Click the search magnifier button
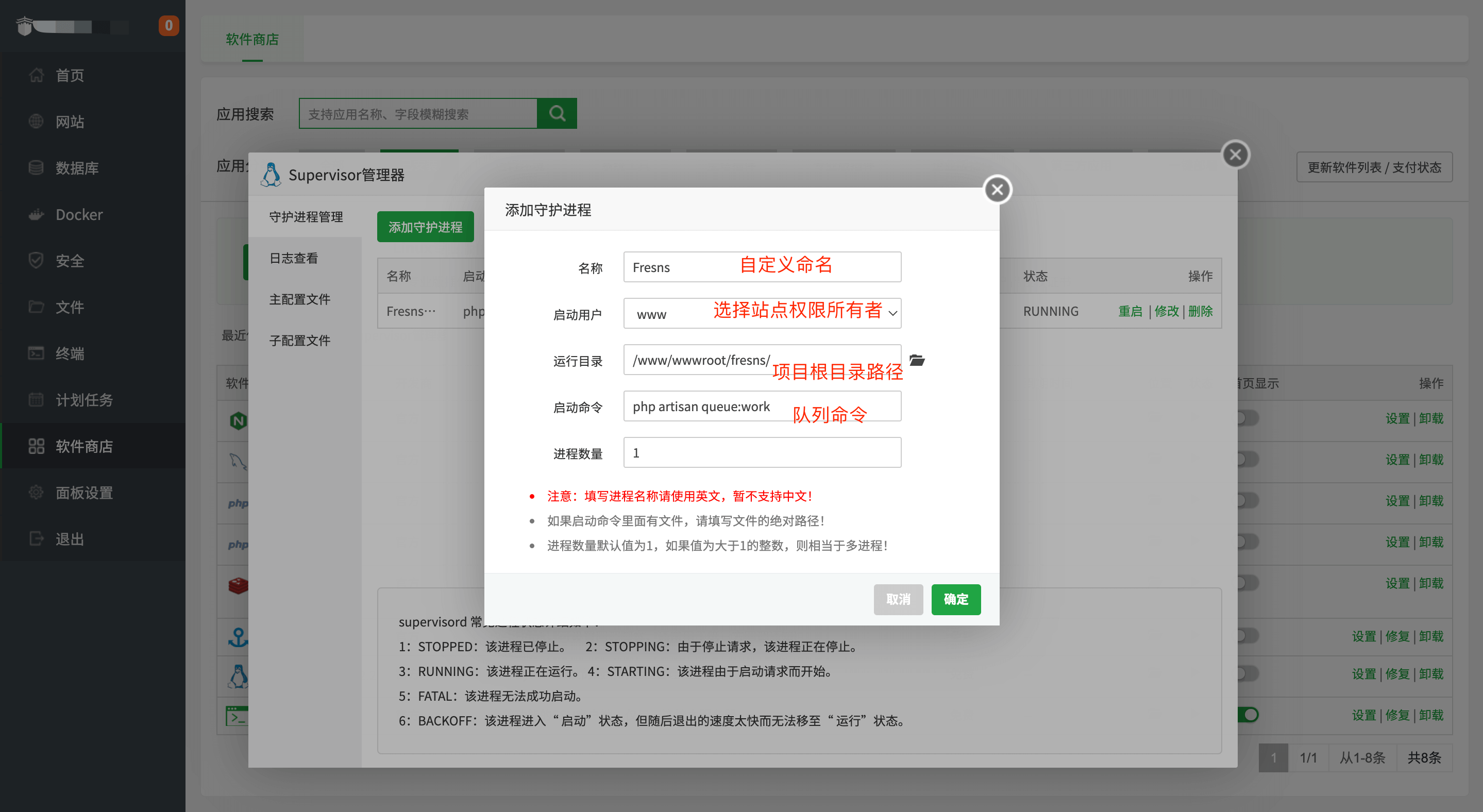The height and width of the screenshot is (812, 1483). pyautogui.click(x=557, y=113)
